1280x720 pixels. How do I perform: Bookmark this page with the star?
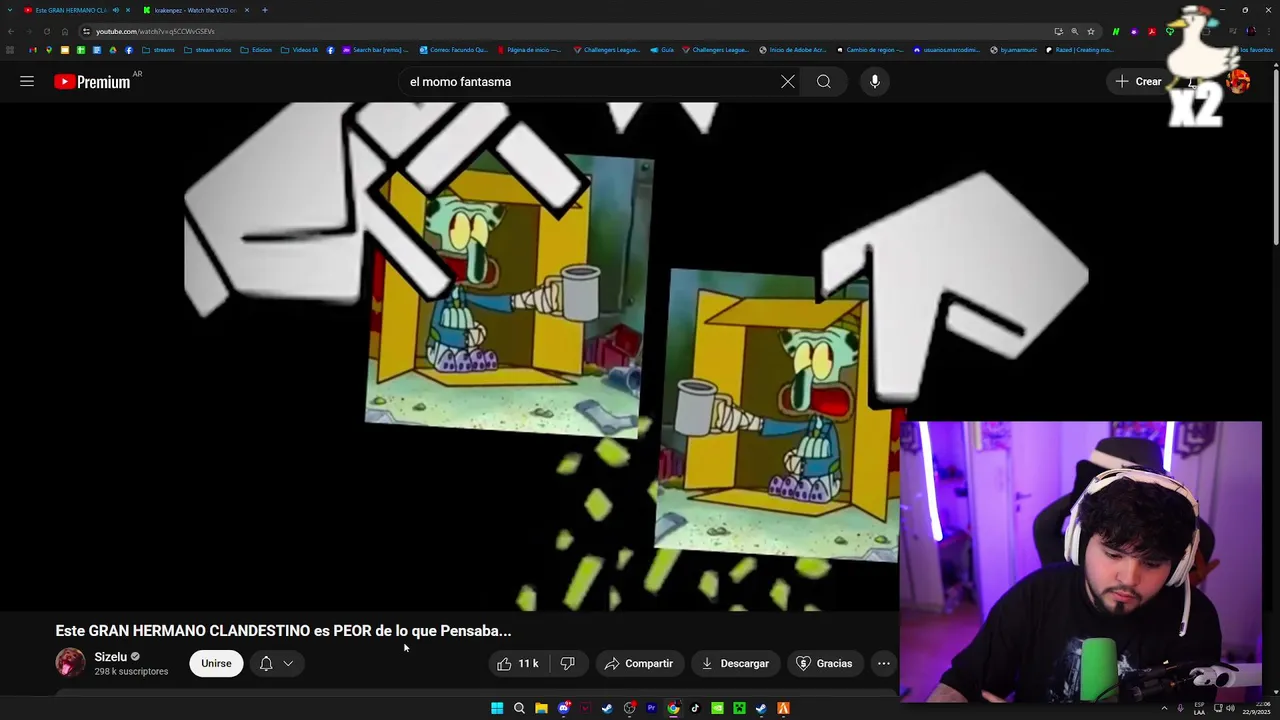point(1091,31)
